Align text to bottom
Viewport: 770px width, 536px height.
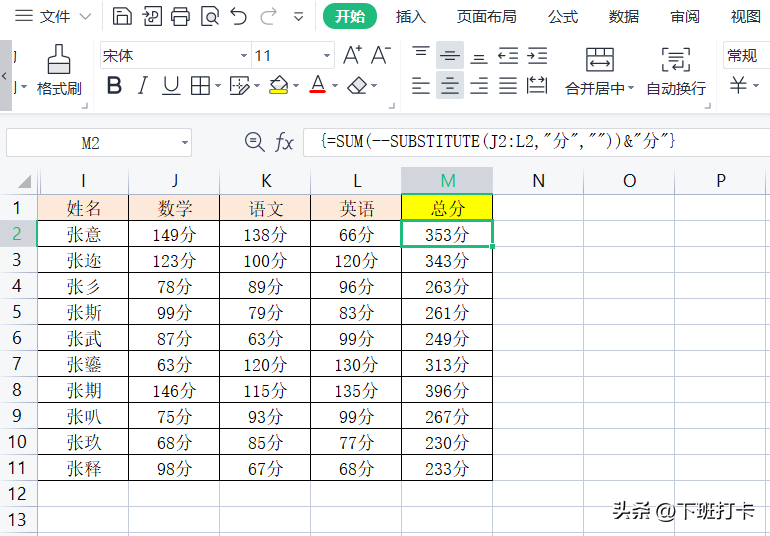(479, 55)
